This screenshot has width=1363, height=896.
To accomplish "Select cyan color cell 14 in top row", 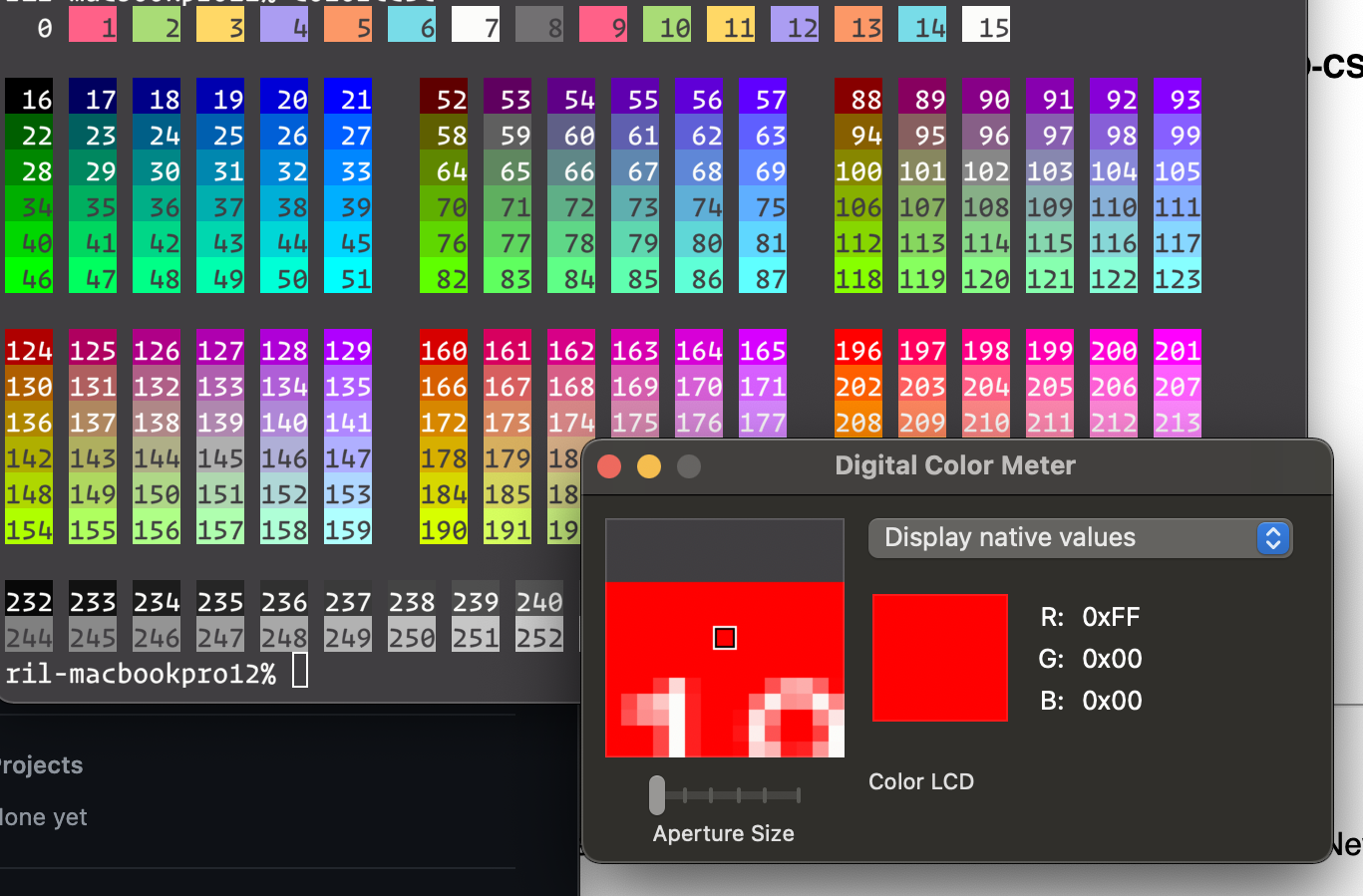I will point(922,24).
